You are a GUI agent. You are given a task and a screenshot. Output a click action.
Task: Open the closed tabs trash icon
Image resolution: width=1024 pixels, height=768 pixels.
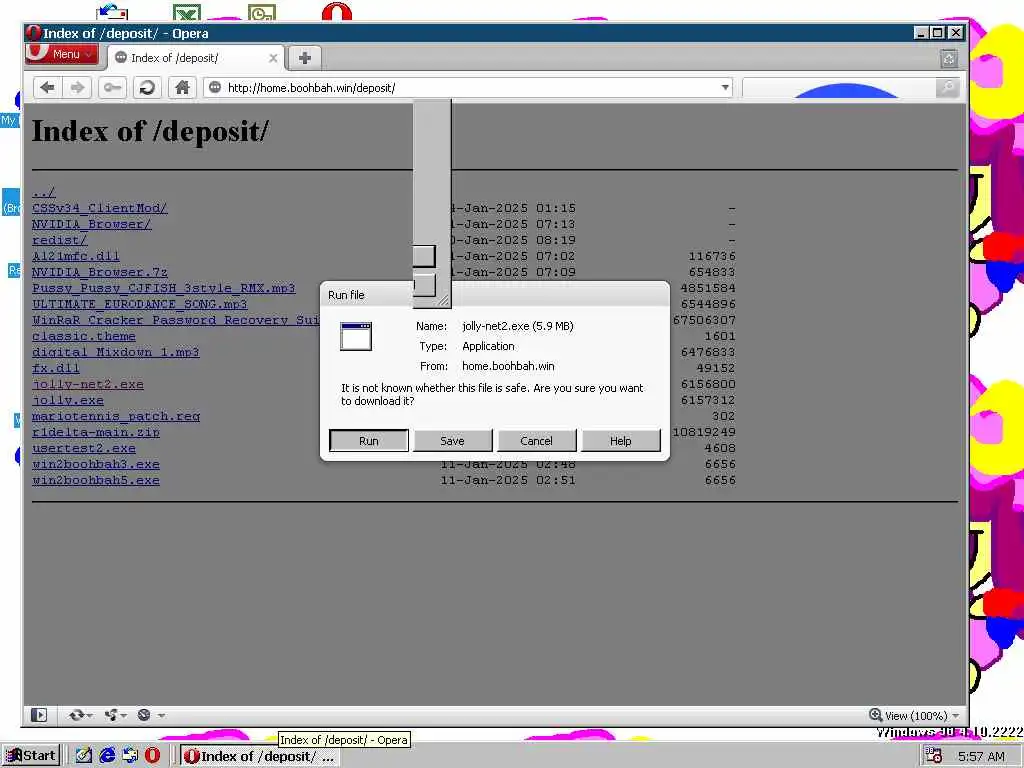949,59
